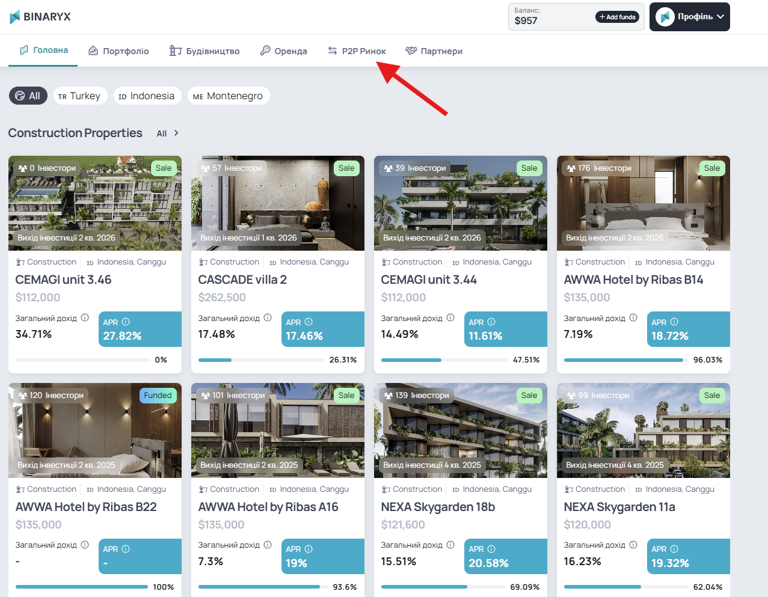
Task: Go to the Оренда tab
Action: pyautogui.click(x=283, y=51)
